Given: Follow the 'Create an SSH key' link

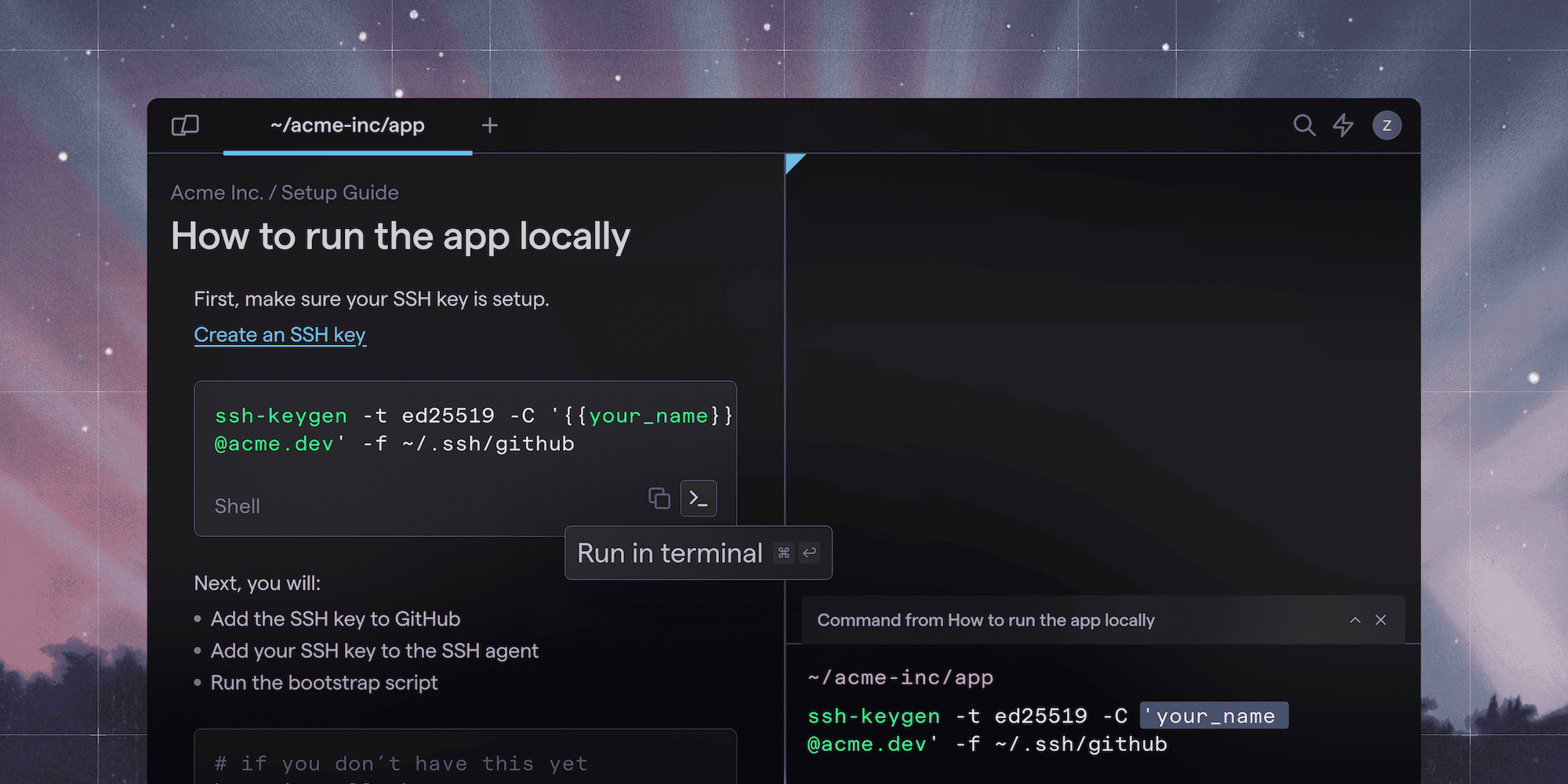Looking at the screenshot, I should (x=280, y=335).
